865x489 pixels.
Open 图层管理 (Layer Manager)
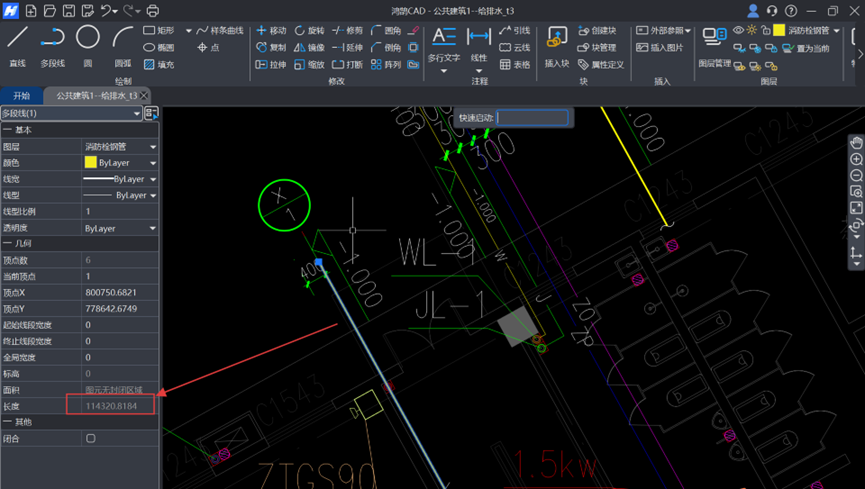tap(714, 46)
